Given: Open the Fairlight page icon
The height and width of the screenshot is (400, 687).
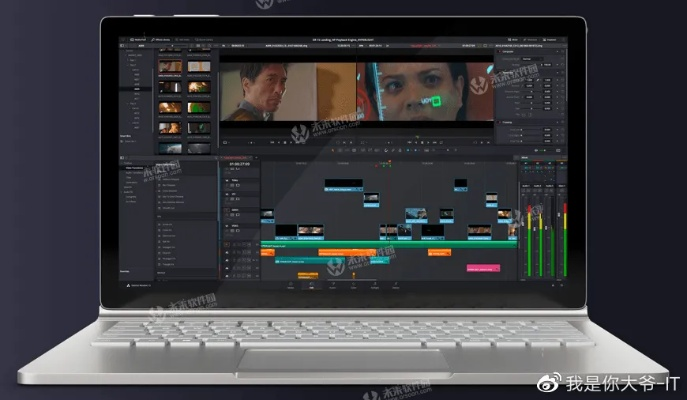Looking at the screenshot, I should pos(377,285).
